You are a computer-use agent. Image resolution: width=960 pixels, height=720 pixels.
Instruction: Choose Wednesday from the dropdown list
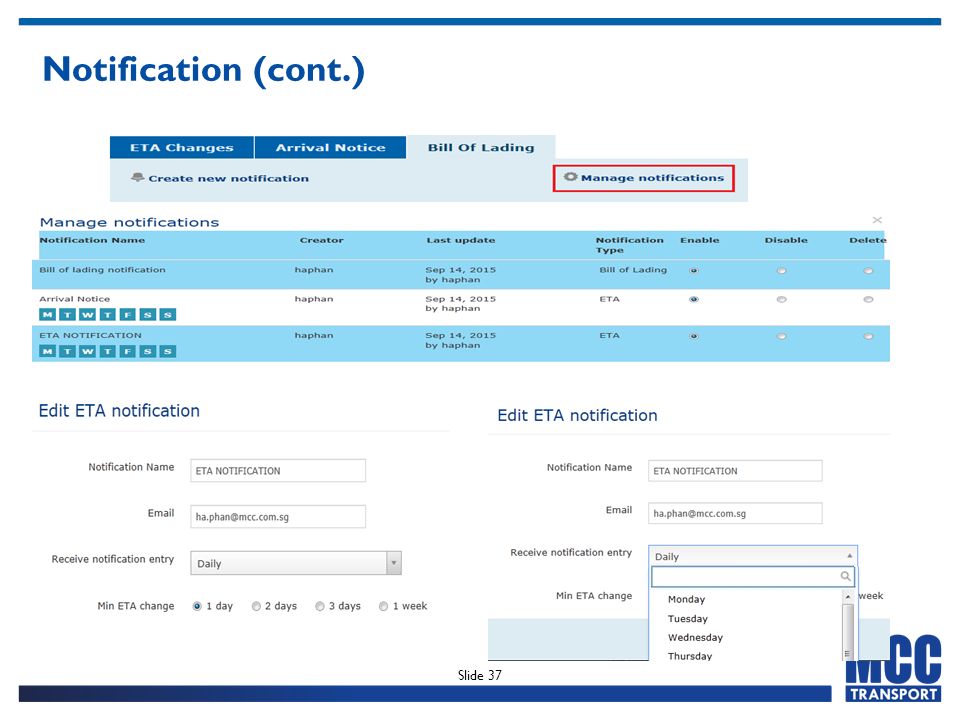click(696, 637)
